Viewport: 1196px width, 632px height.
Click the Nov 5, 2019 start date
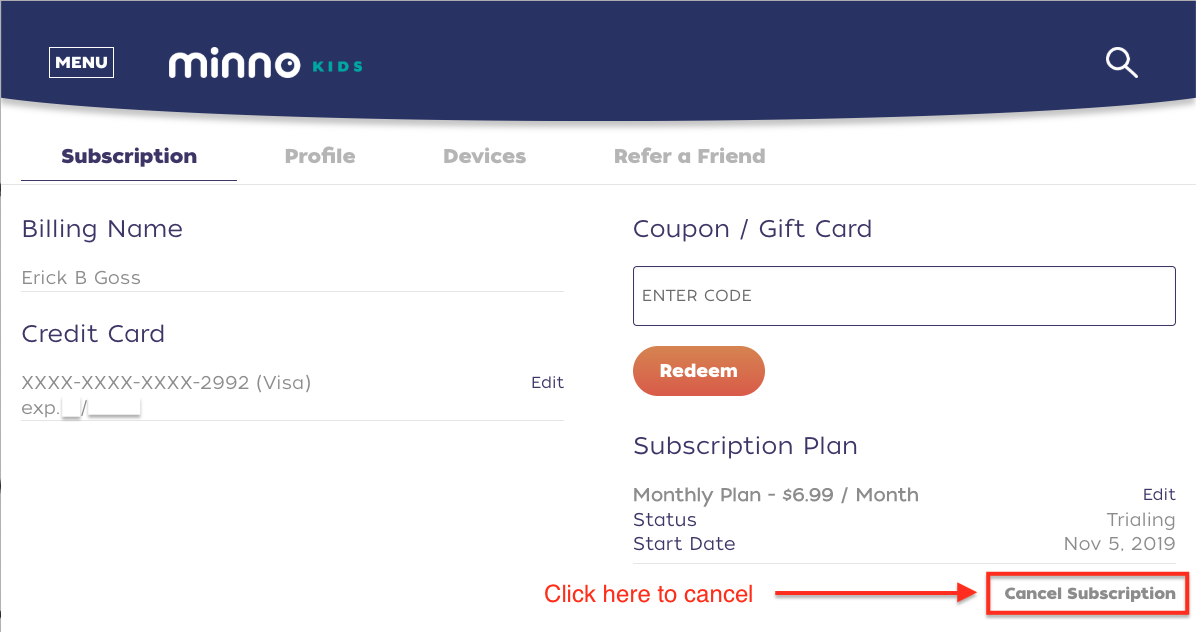[1119, 544]
